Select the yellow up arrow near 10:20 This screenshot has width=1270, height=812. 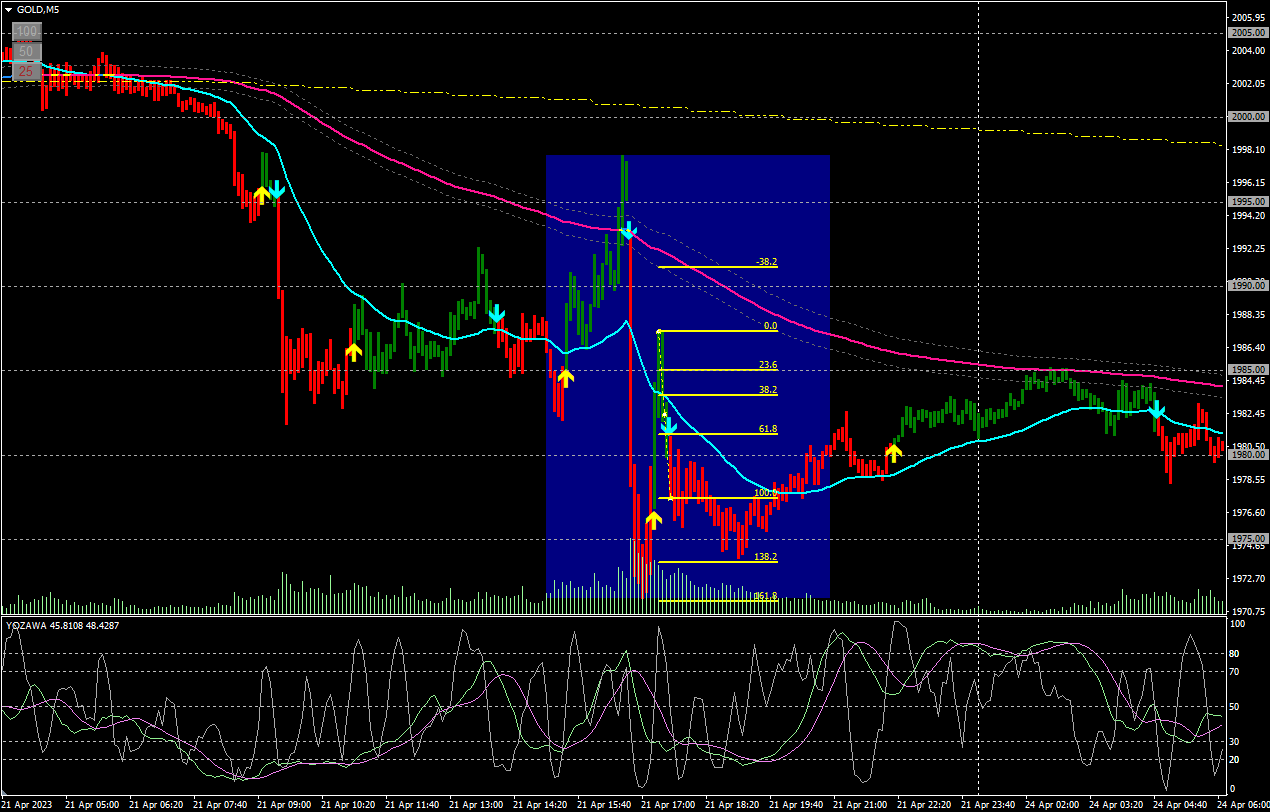click(353, 352)
